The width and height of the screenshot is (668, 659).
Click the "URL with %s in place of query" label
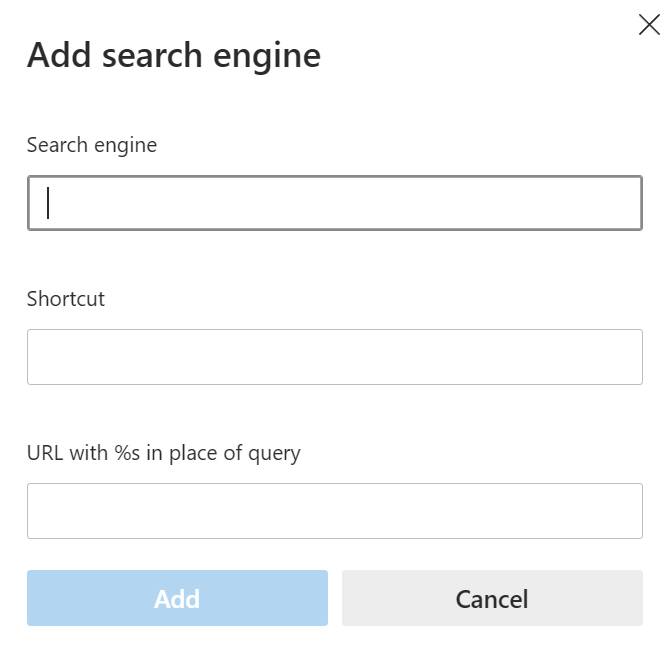pos(164,453)
